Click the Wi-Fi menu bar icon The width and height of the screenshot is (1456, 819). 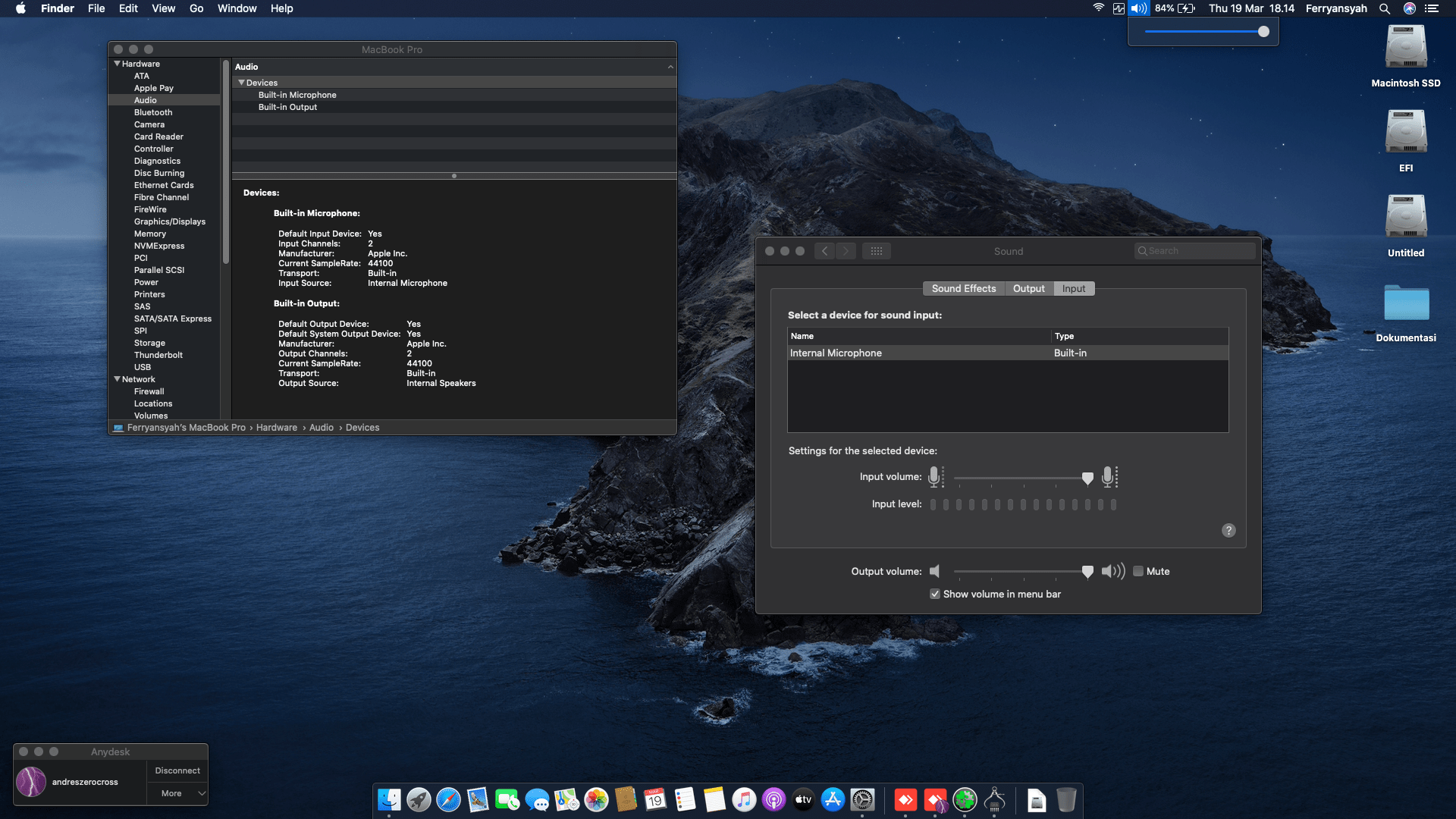pyautogui.click(x=1098, y=8)
